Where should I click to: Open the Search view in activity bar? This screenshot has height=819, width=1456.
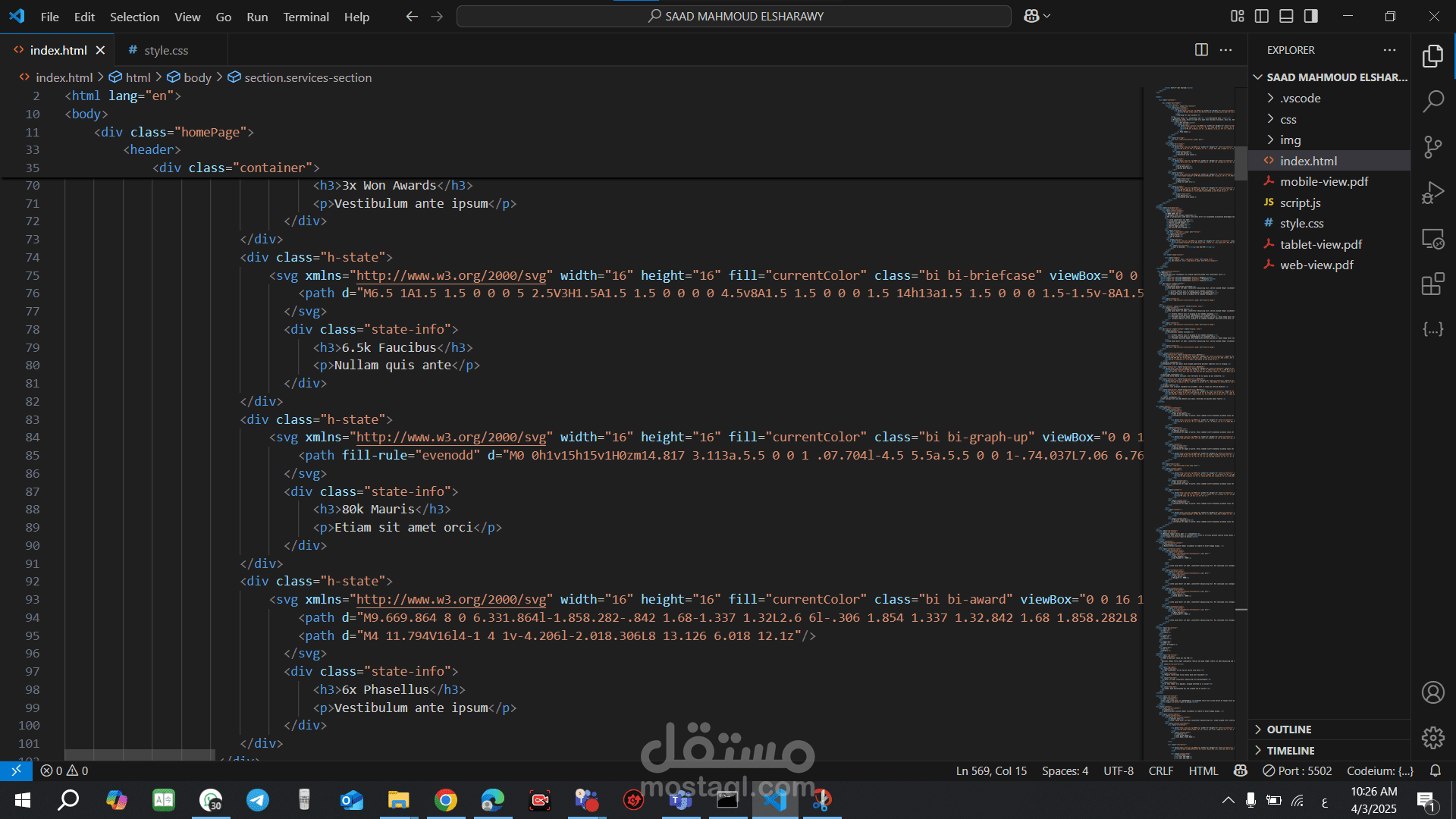click(x=1432, y=101)
